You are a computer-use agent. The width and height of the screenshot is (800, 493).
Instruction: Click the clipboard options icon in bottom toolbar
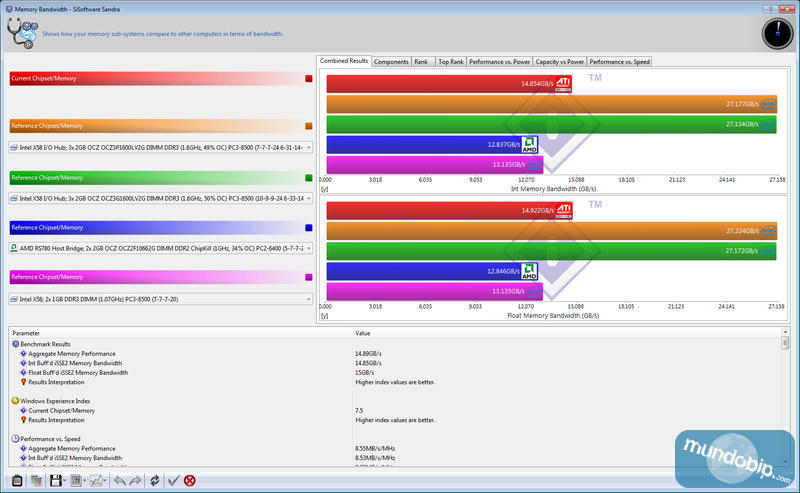(x=17, y=480)
